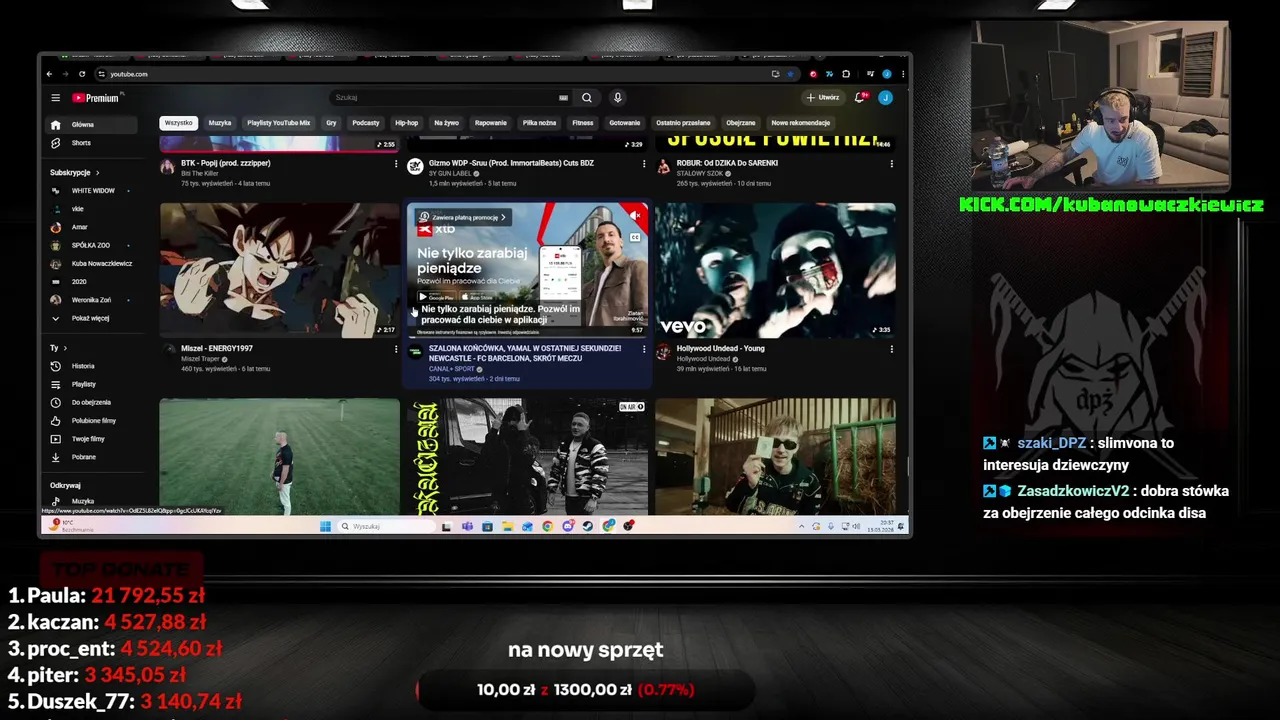Expand the Ty section chevron
This screenshot has height=720, width=1280.
[x=65, y=348]
